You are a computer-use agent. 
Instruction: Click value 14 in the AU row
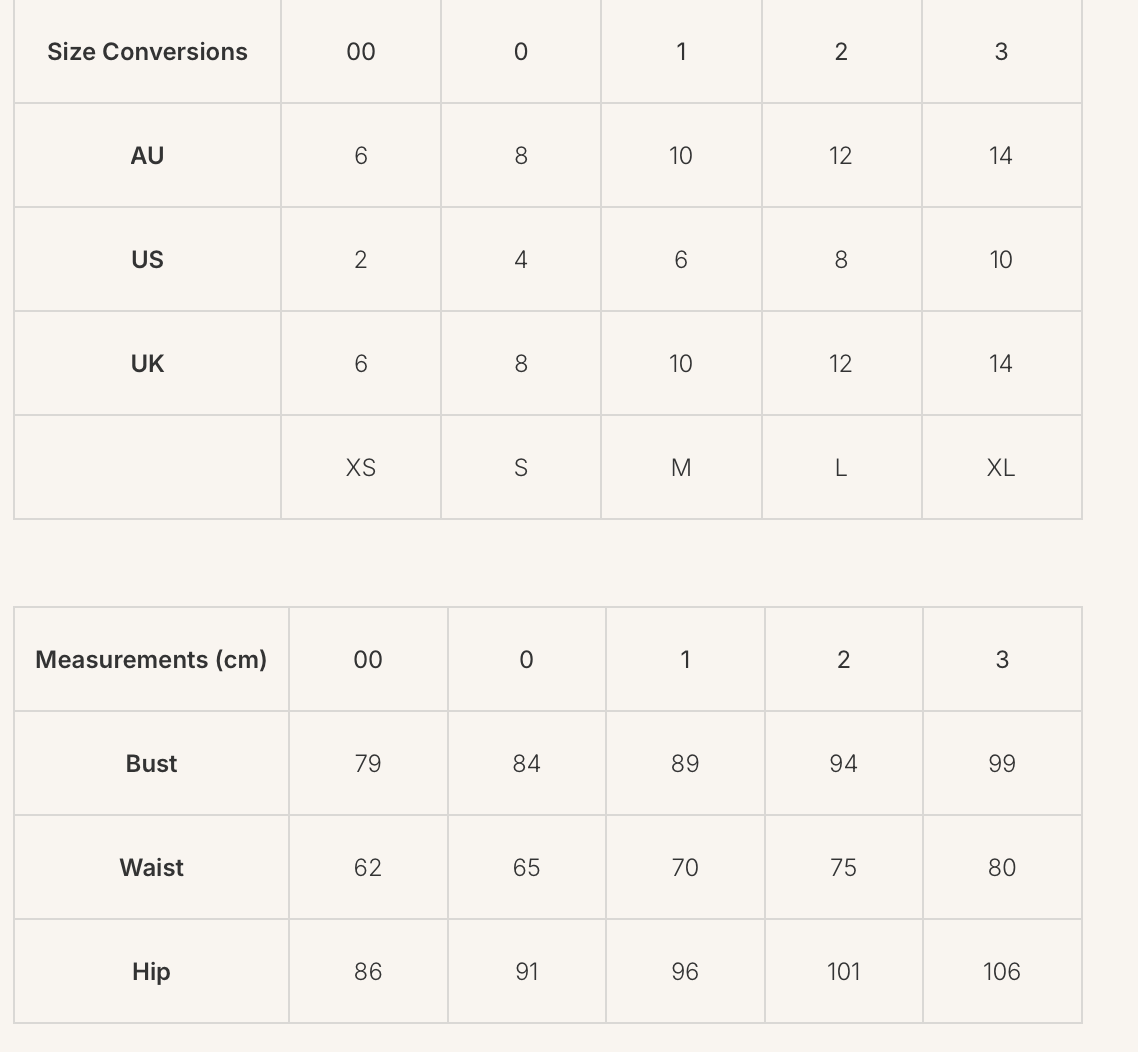click(1001, 156)
